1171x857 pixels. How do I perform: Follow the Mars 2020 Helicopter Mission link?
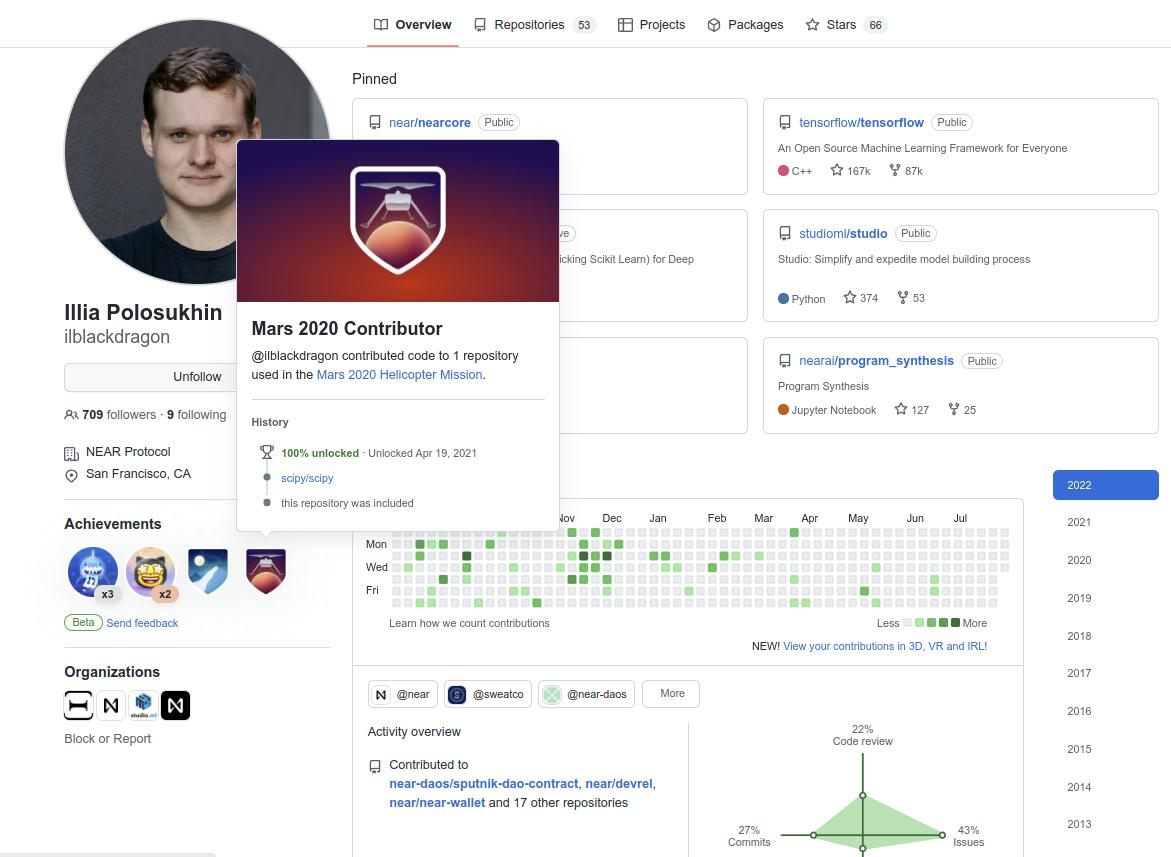[x=400, y=375]
